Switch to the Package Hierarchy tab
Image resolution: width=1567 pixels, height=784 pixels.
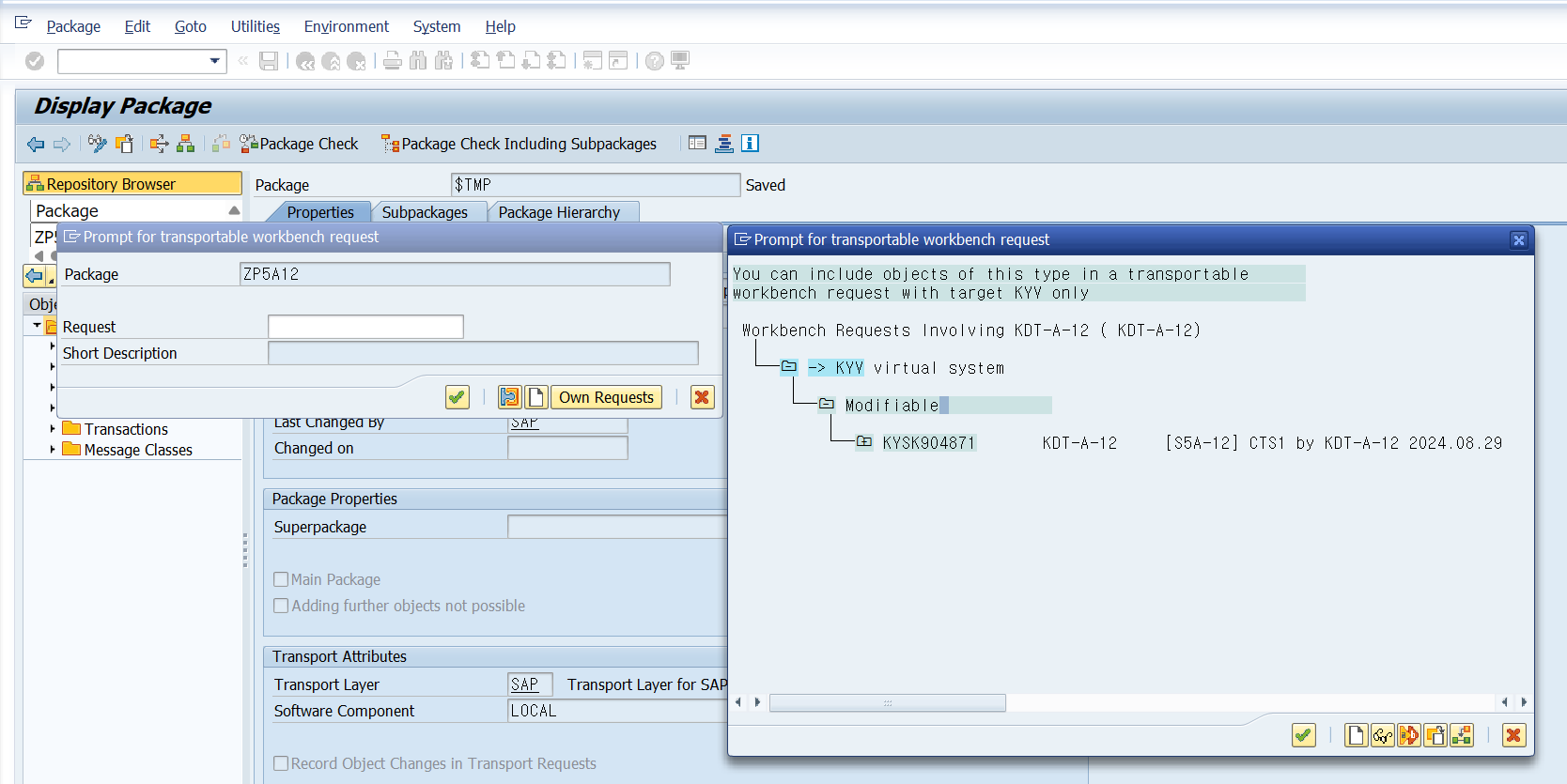(559, 212)
